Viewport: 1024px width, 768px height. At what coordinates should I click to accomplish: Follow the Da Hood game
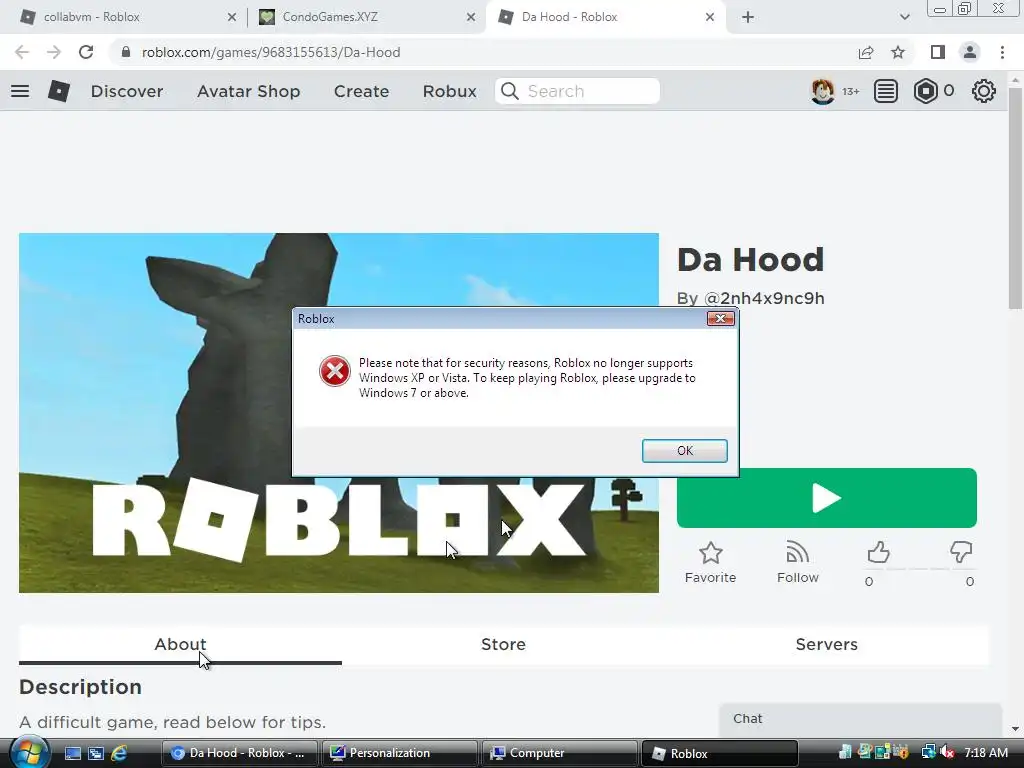pyautogui.click(x=797, y=562)
